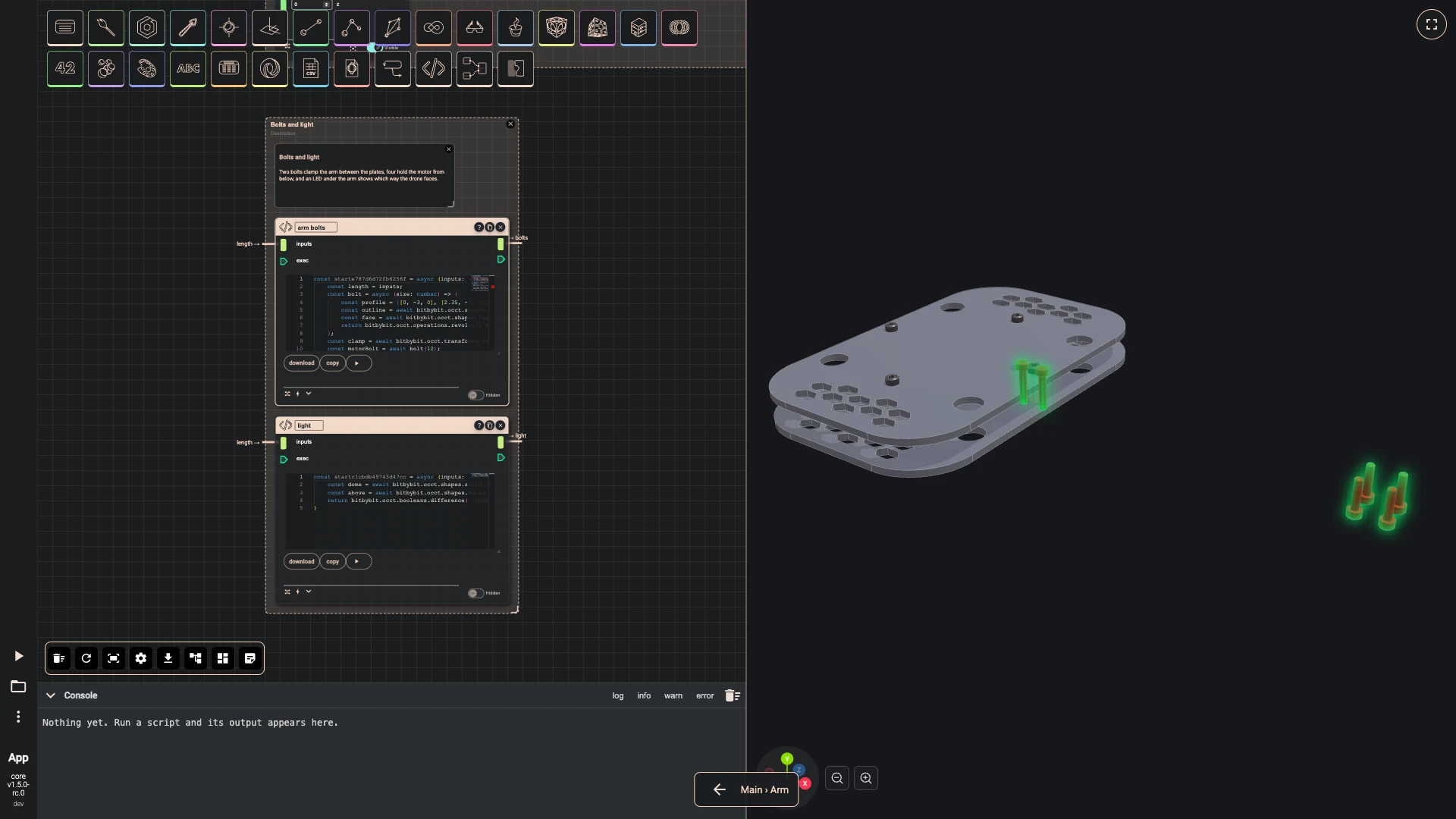Toggle the console log filter
Viewport: 1456px width, 819px height.
pyautogui.click(x=618, y=695)
